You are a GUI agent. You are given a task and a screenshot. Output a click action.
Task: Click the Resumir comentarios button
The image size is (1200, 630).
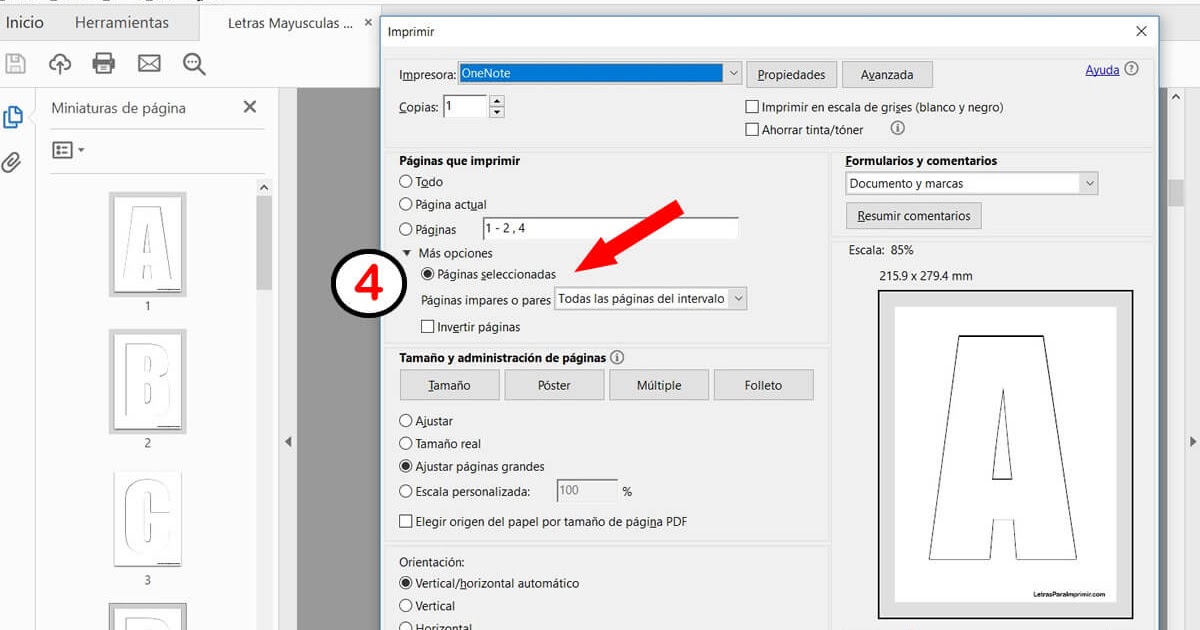pyautogui.click(x=914, y=216)
